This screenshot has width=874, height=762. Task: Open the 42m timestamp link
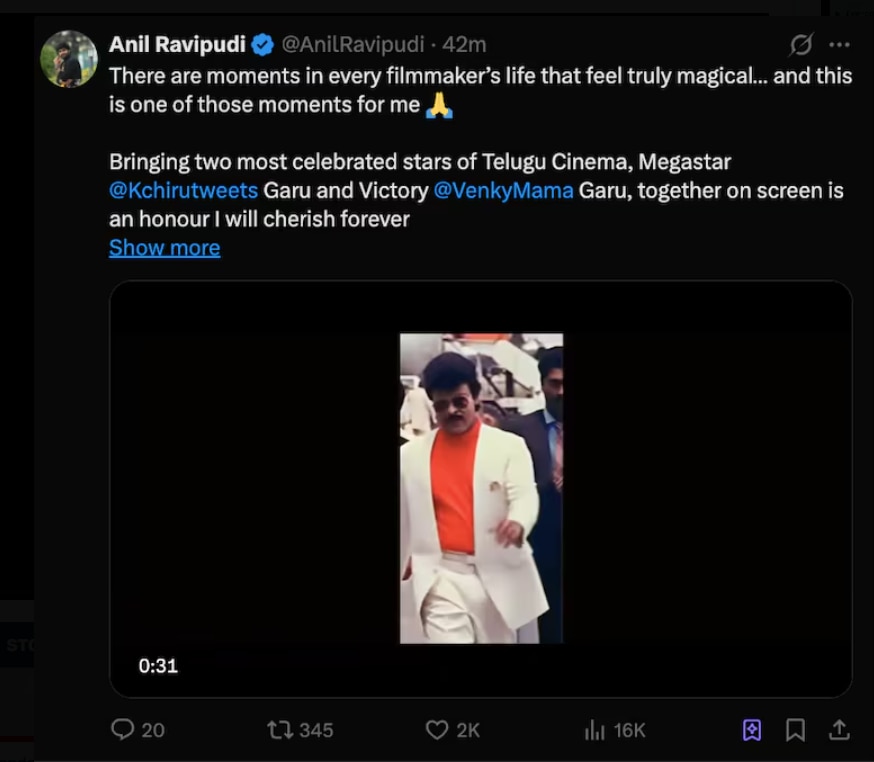pyautogui.click(x=465, y=44)
